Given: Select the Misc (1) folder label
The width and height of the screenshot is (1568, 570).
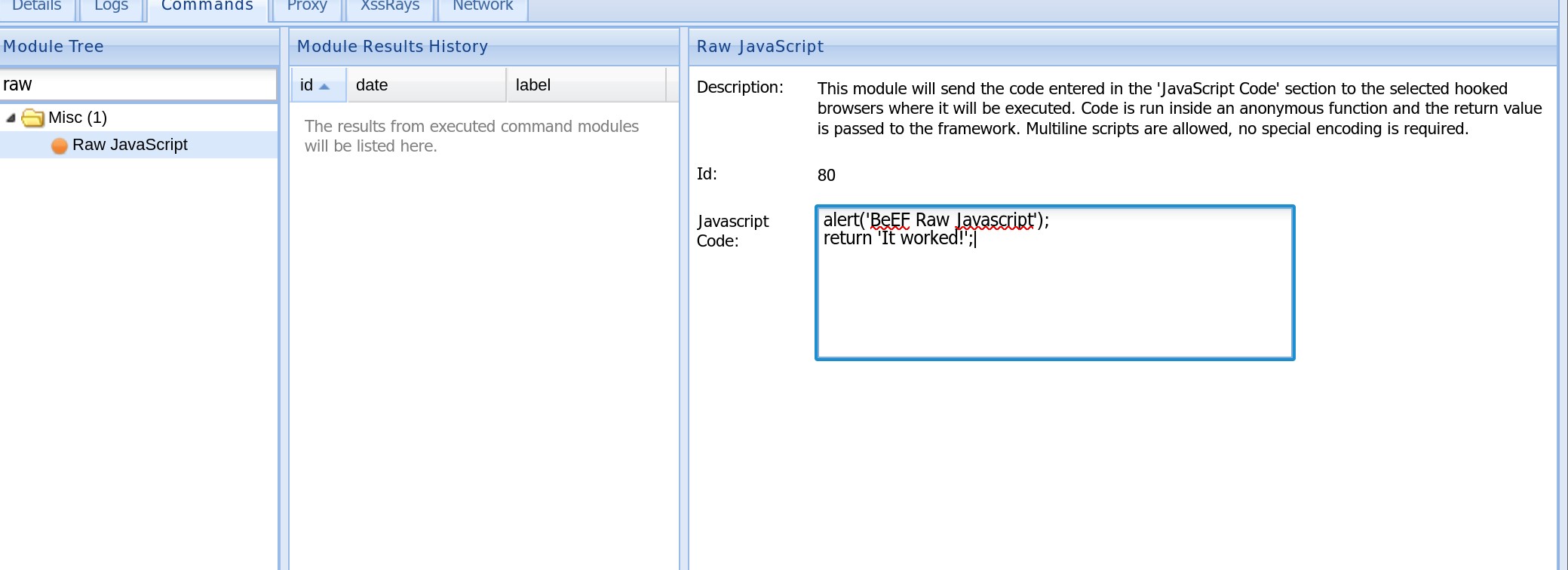Looking at the screenshot, I should [x=78, y=118].
